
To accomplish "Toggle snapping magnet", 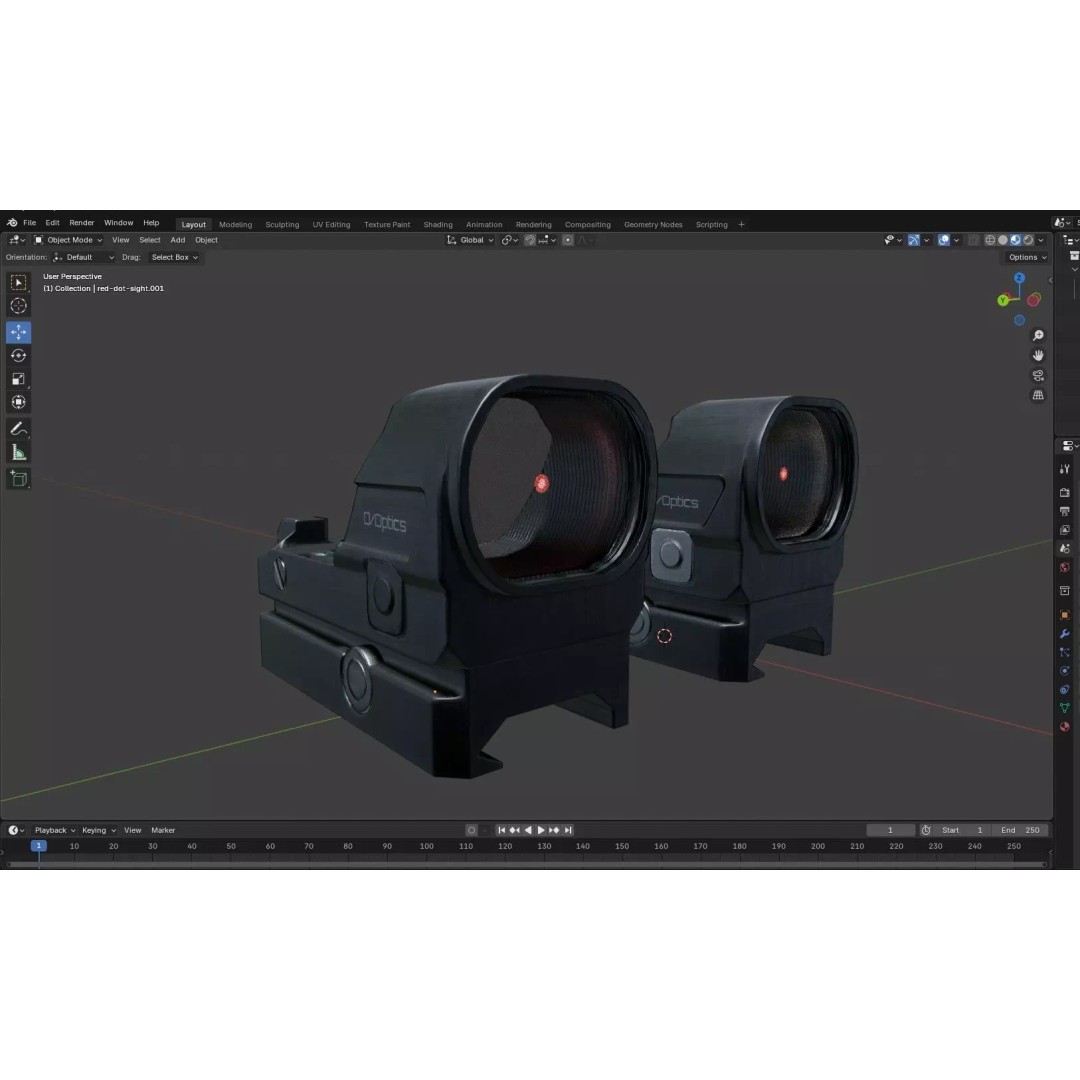I will (x=530, y=240).
